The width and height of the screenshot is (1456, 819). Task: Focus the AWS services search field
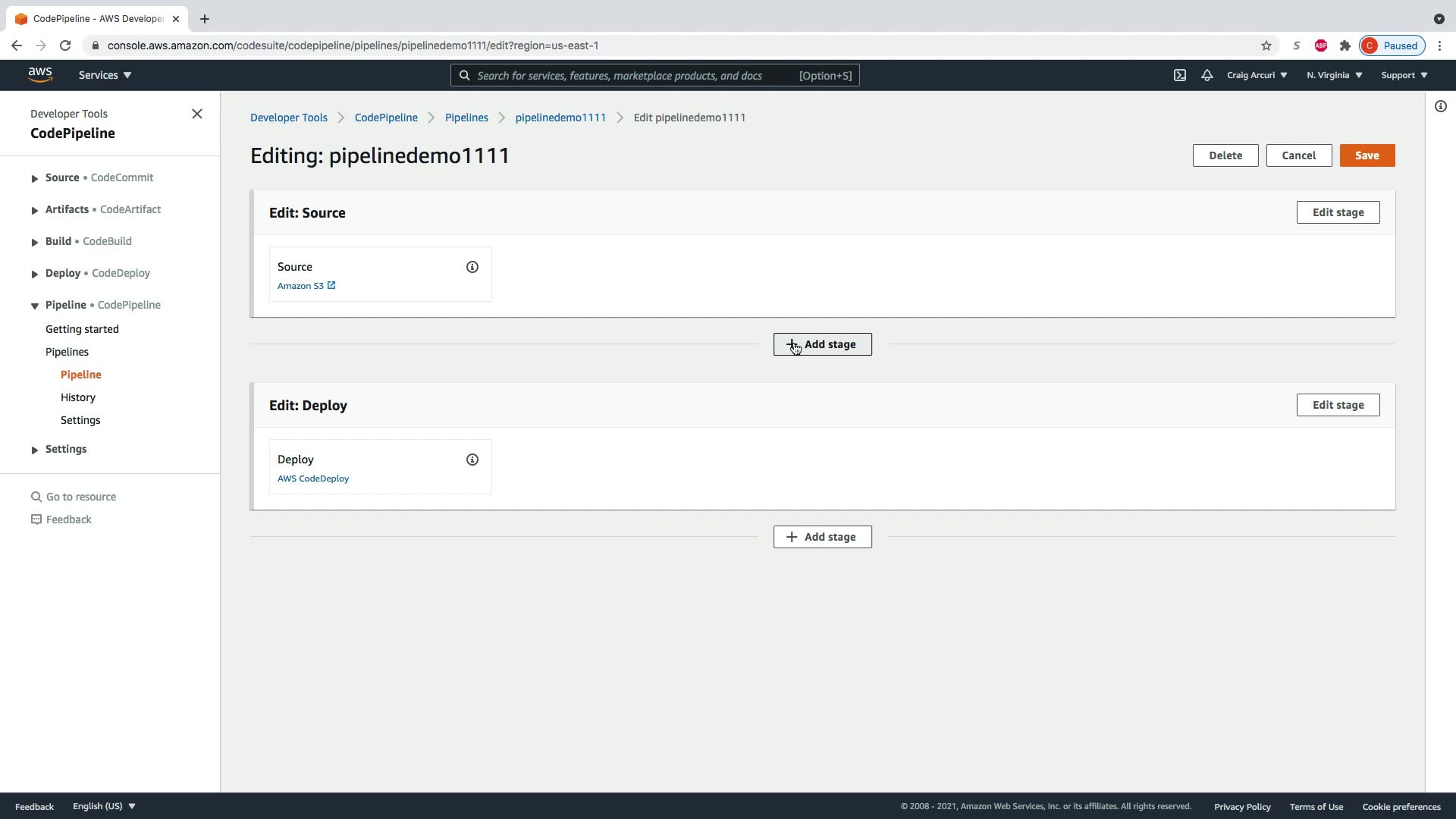click(x=629, y=76)
